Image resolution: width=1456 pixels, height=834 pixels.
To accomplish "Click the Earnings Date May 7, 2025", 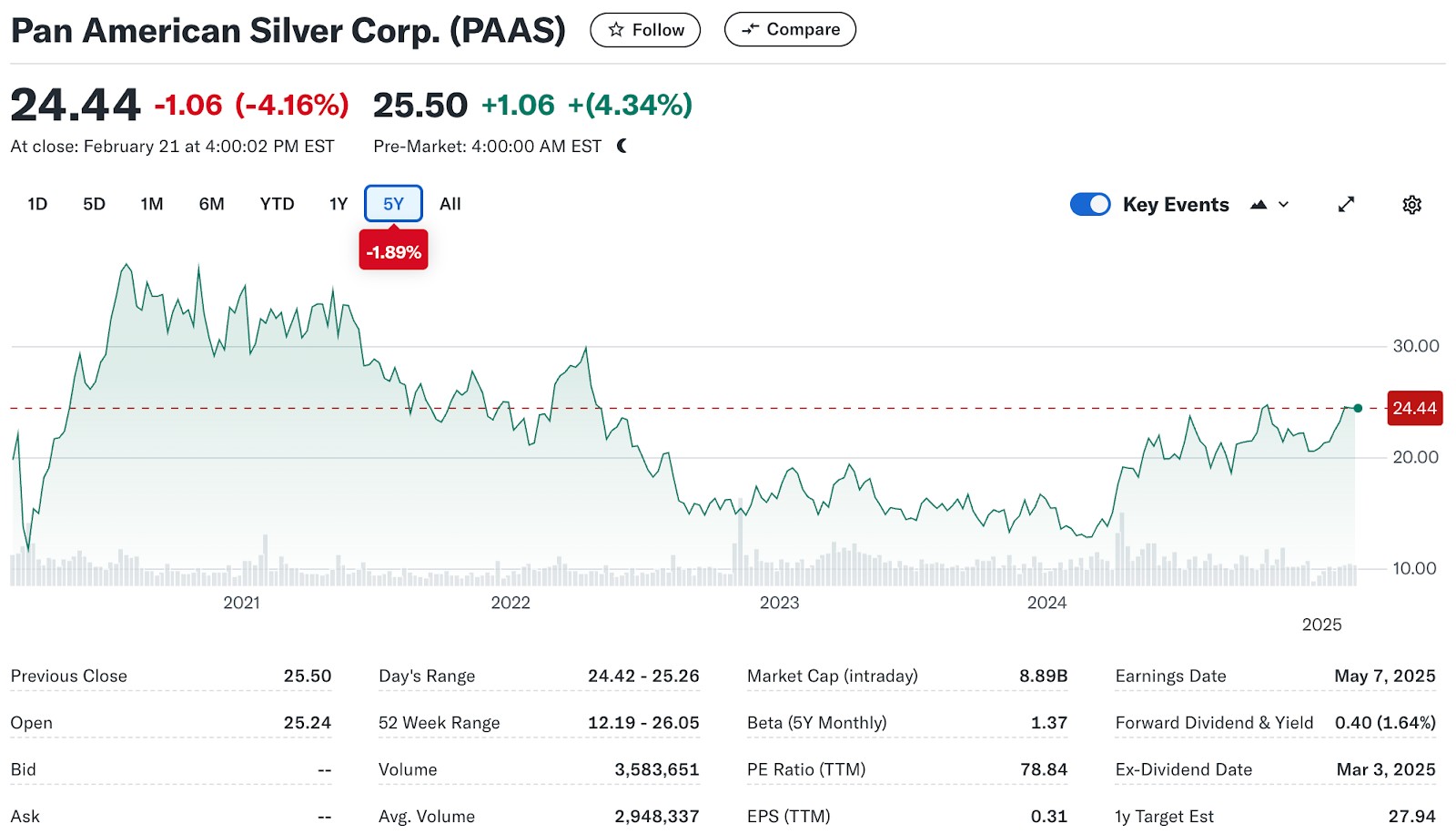I will click(1385, 676).
